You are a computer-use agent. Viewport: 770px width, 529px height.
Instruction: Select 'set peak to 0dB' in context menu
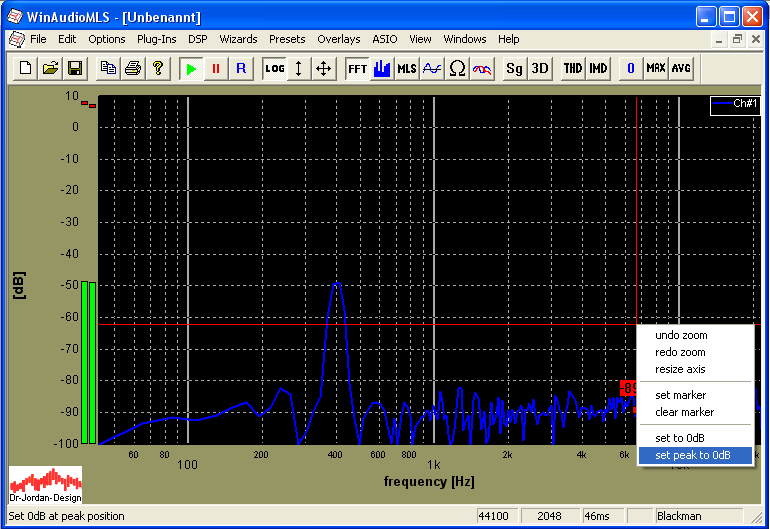pyautogui.click(x=692, y=455)
